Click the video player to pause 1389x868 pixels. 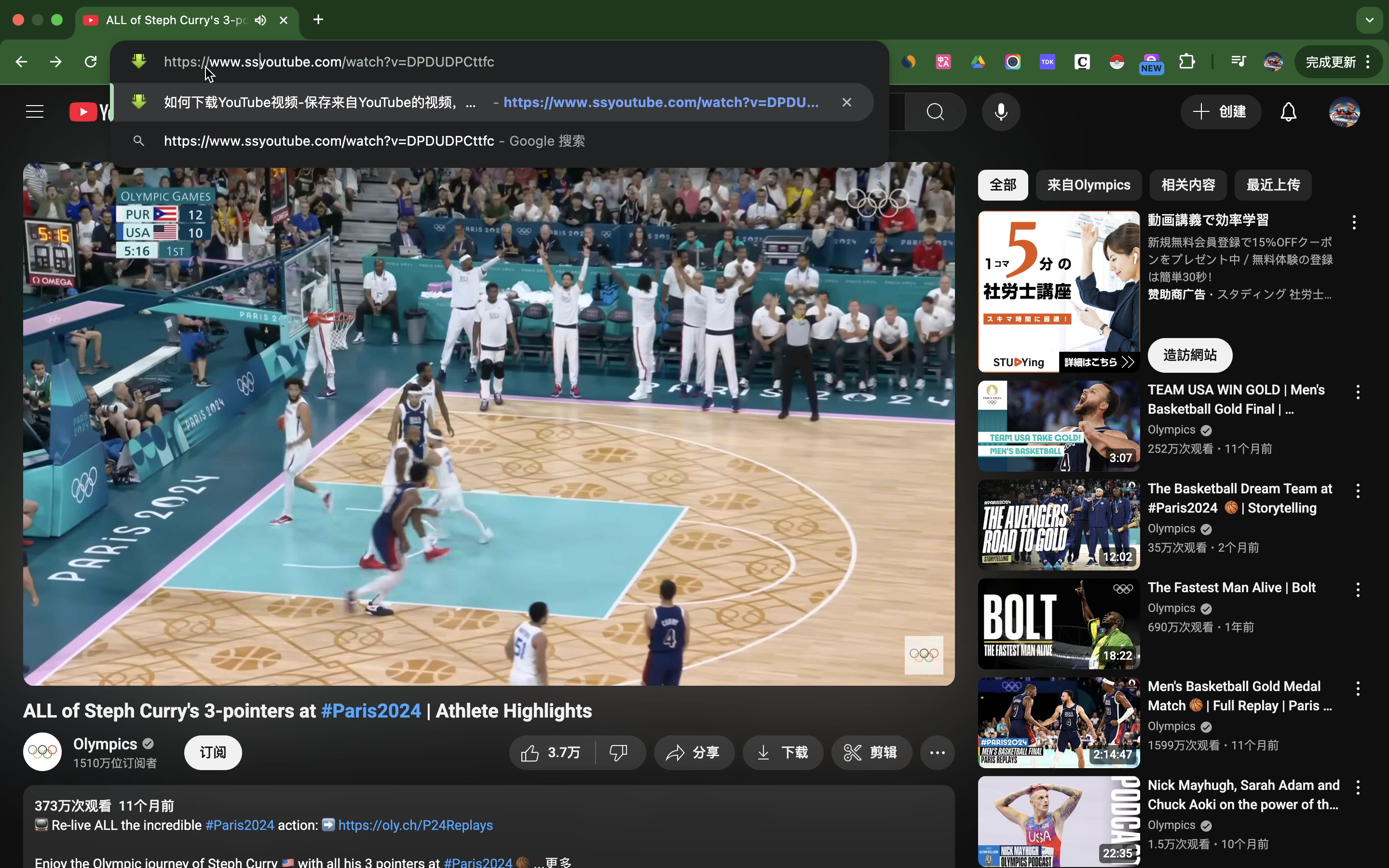(489, 425)
